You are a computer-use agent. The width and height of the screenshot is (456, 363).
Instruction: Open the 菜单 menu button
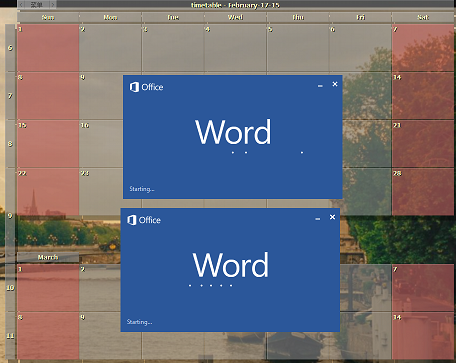[x=37, y=4]
